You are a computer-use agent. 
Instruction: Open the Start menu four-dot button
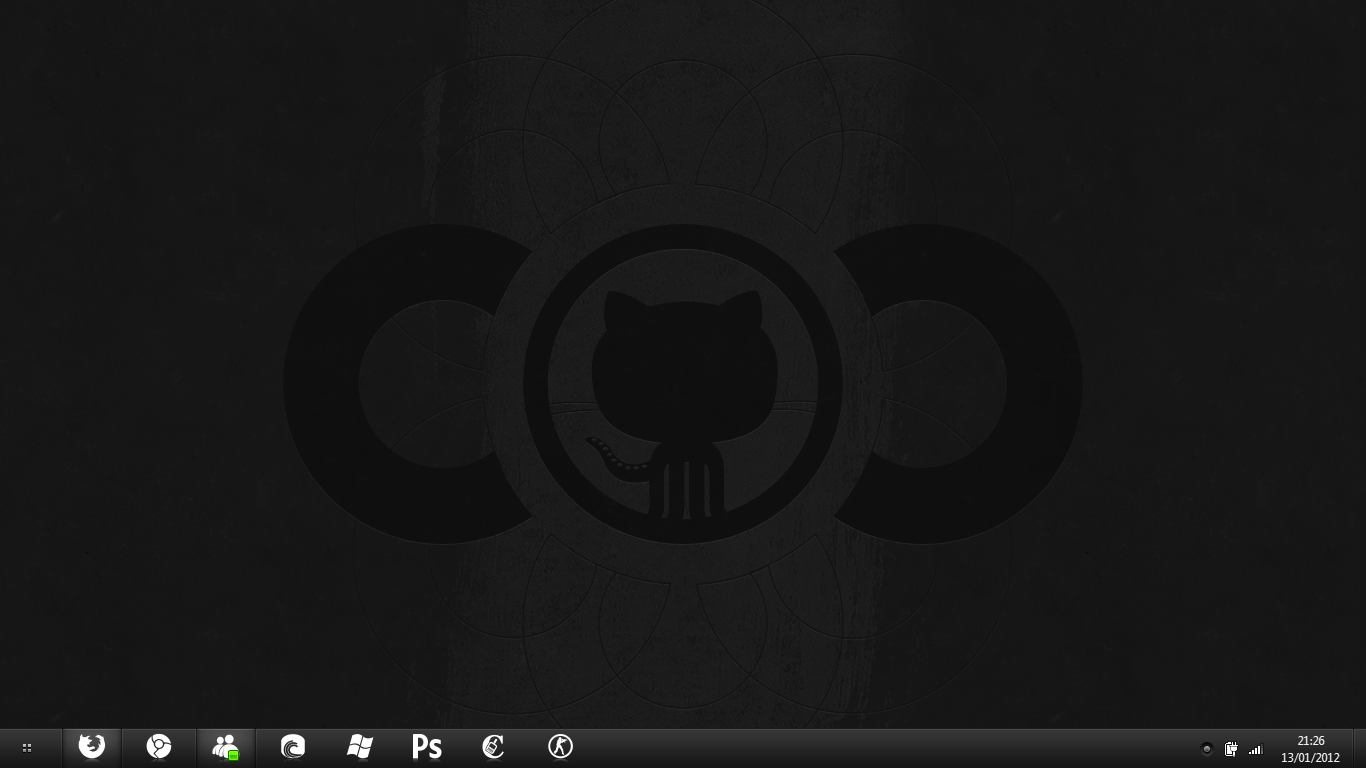[27, 747]
